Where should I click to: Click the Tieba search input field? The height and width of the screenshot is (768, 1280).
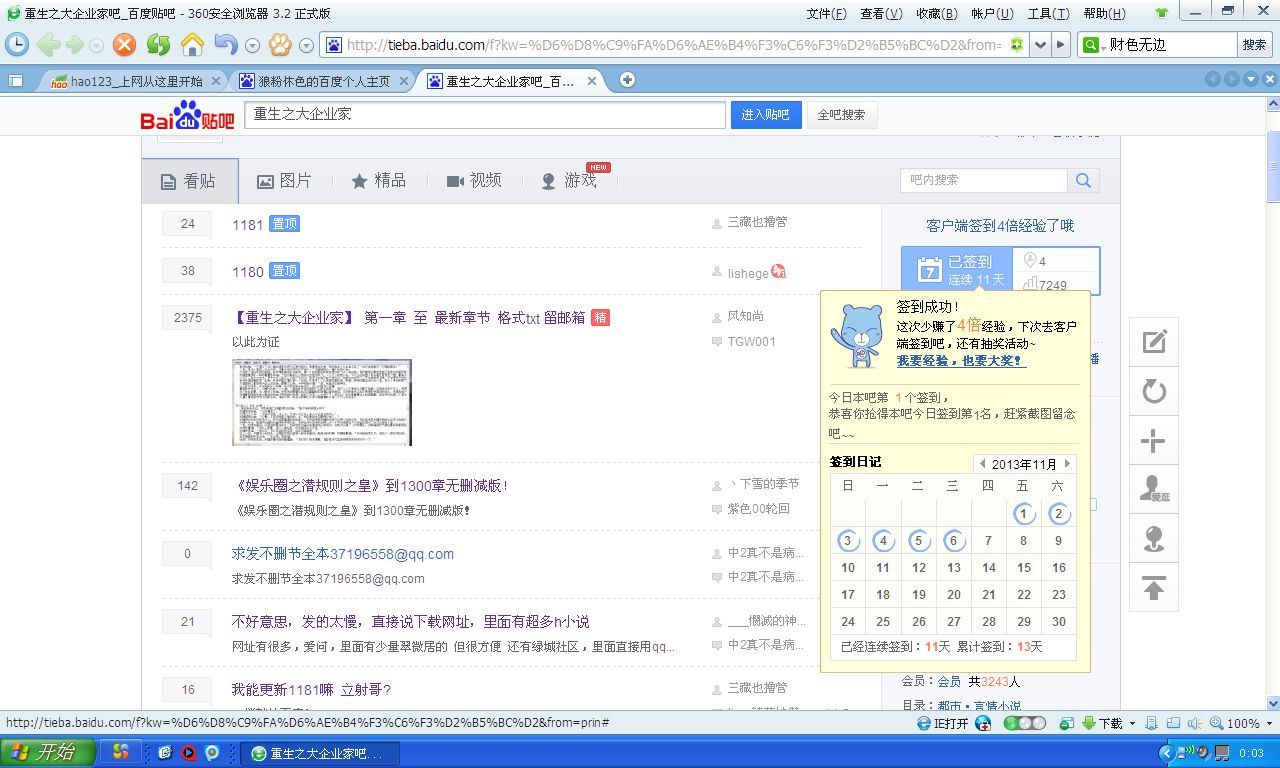click(x=485, y=115)
